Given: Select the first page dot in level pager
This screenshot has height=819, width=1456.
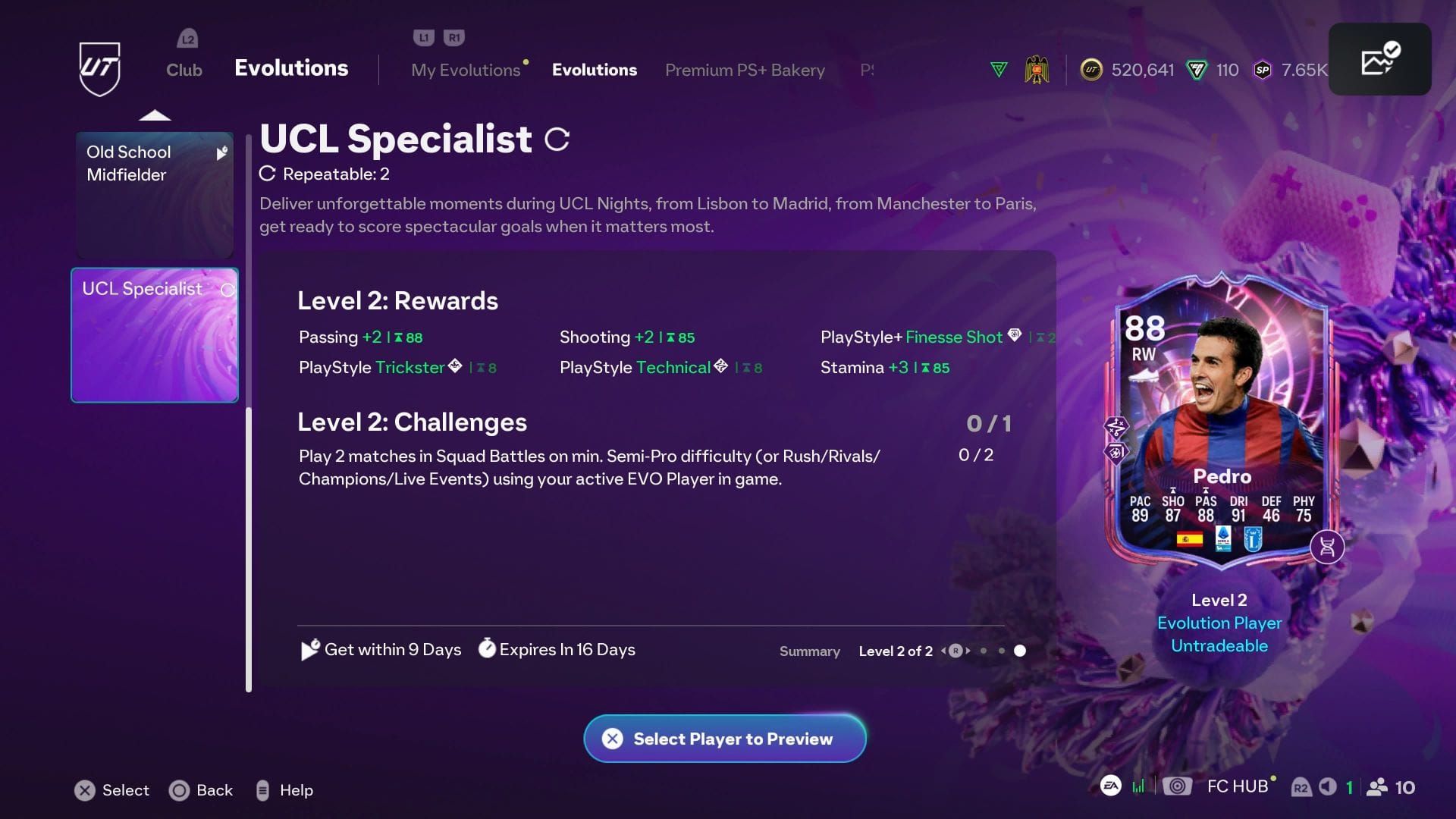Looking at the screenshot, I should point(984,651).
